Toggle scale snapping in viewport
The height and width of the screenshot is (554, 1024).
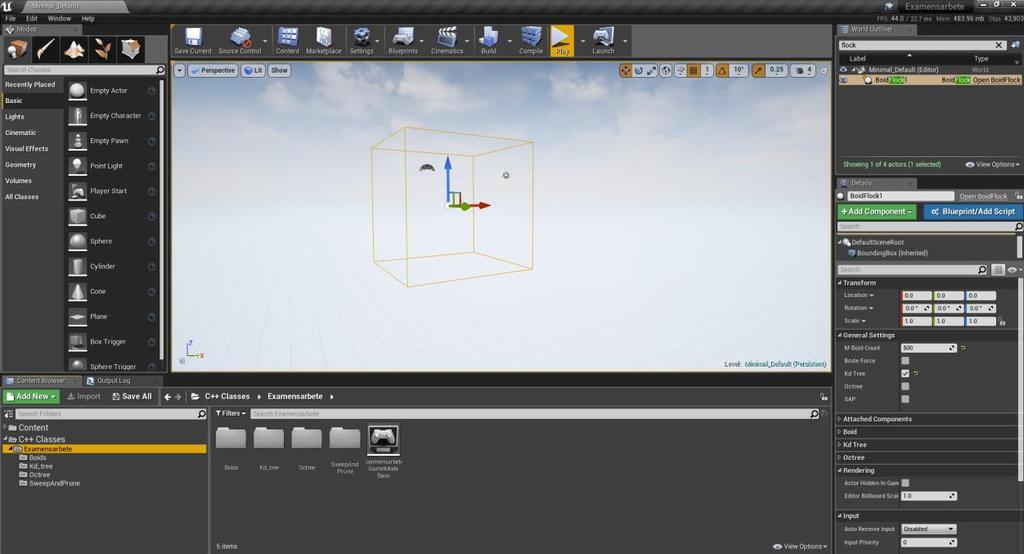click(x=758, y=71)
